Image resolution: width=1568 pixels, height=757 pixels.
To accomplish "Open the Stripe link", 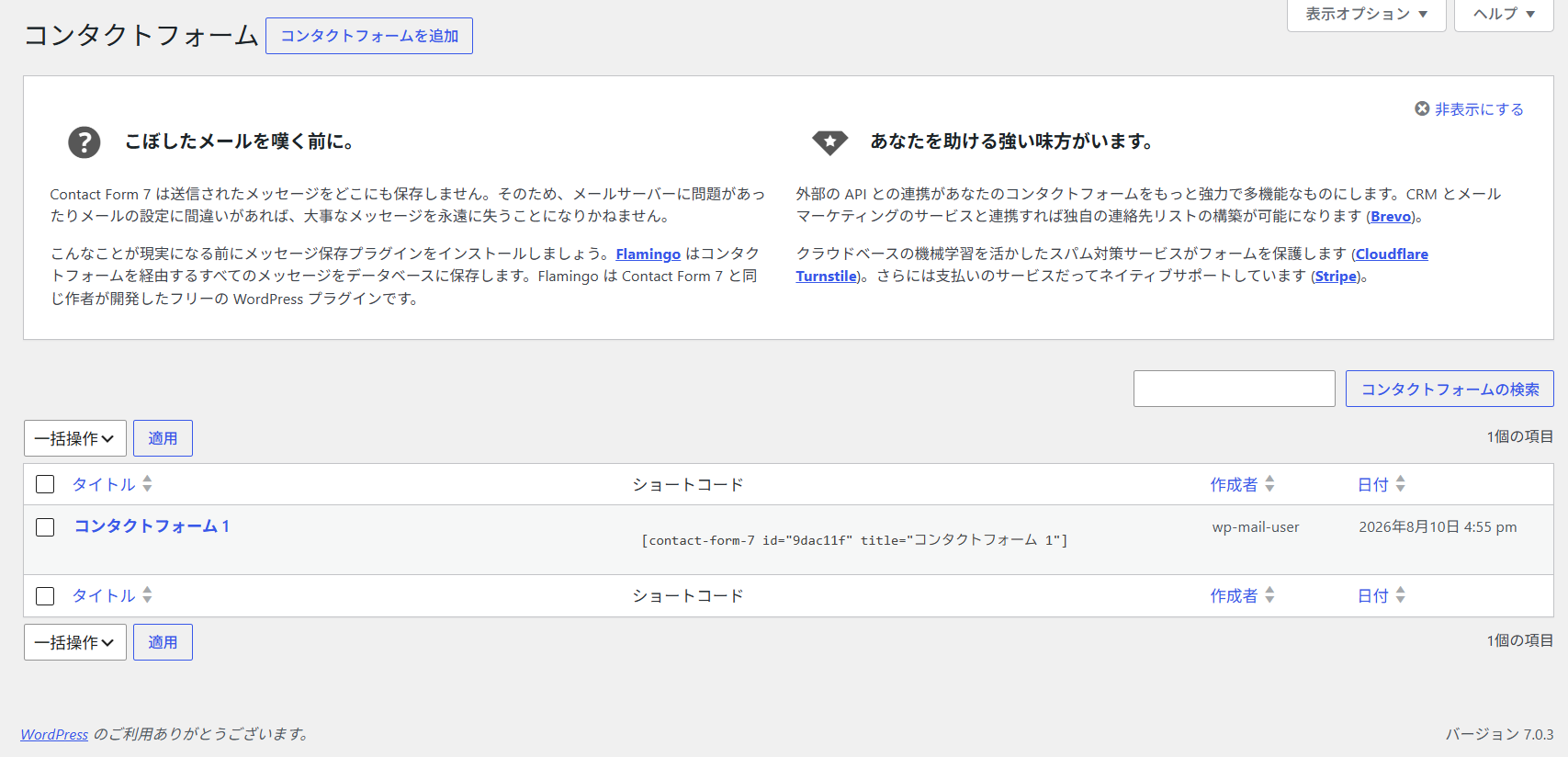I will click(1336, 277).
